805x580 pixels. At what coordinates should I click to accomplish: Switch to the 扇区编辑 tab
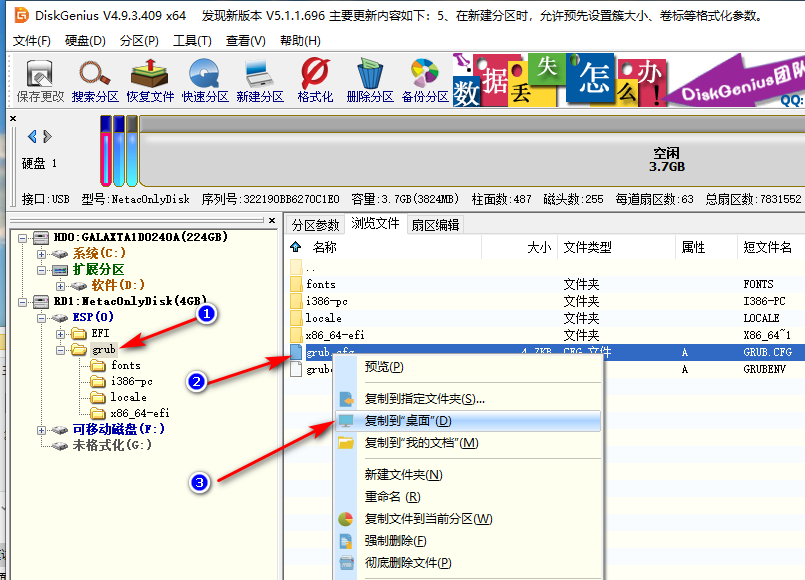[435, 224]
